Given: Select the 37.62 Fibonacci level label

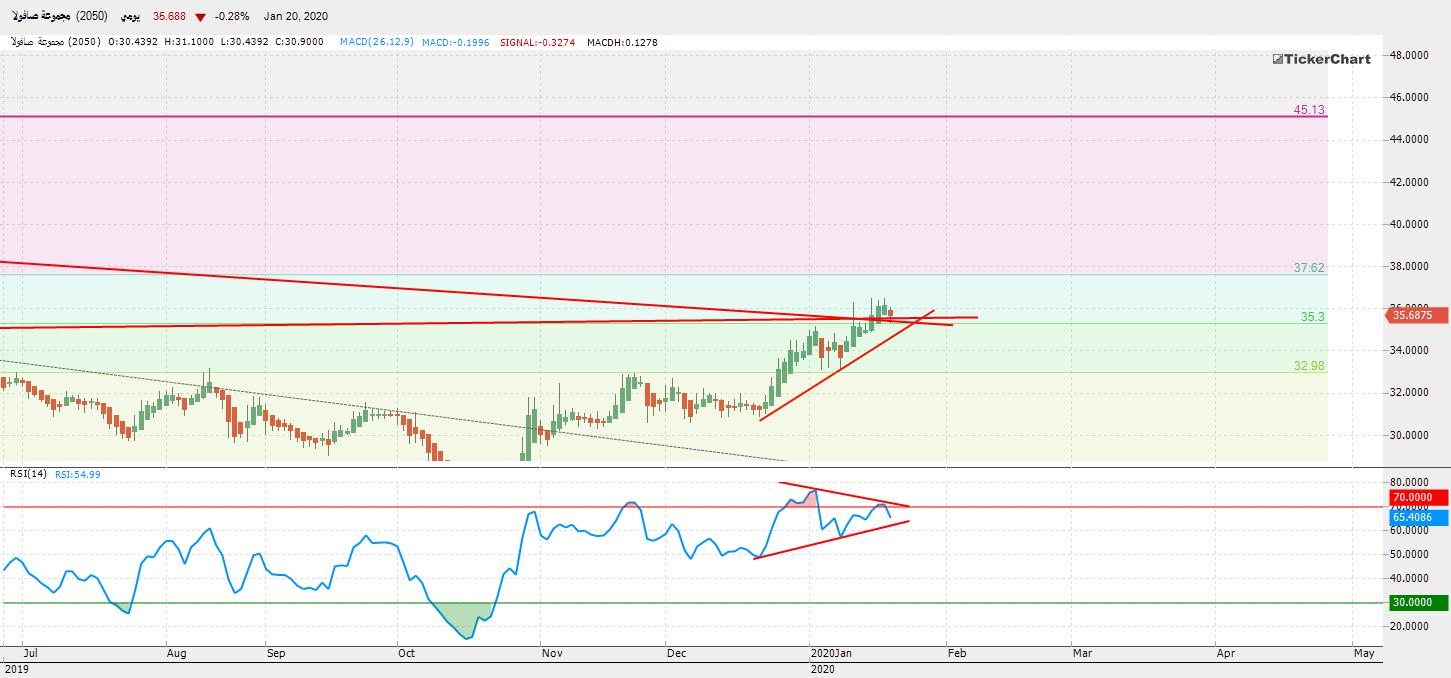Looking at the screenshot, I should (1308, 268).
